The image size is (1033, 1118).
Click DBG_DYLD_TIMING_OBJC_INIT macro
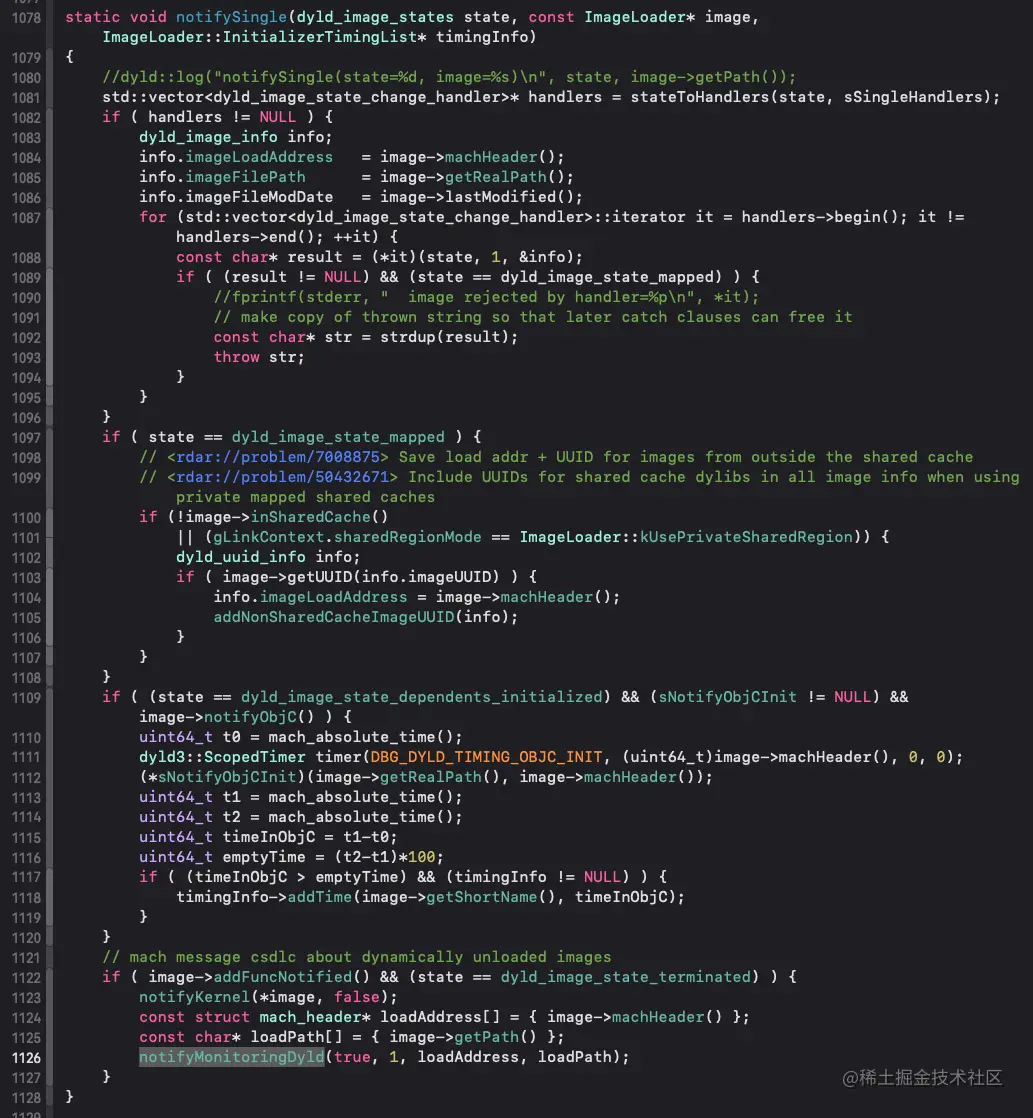[486, 757]
